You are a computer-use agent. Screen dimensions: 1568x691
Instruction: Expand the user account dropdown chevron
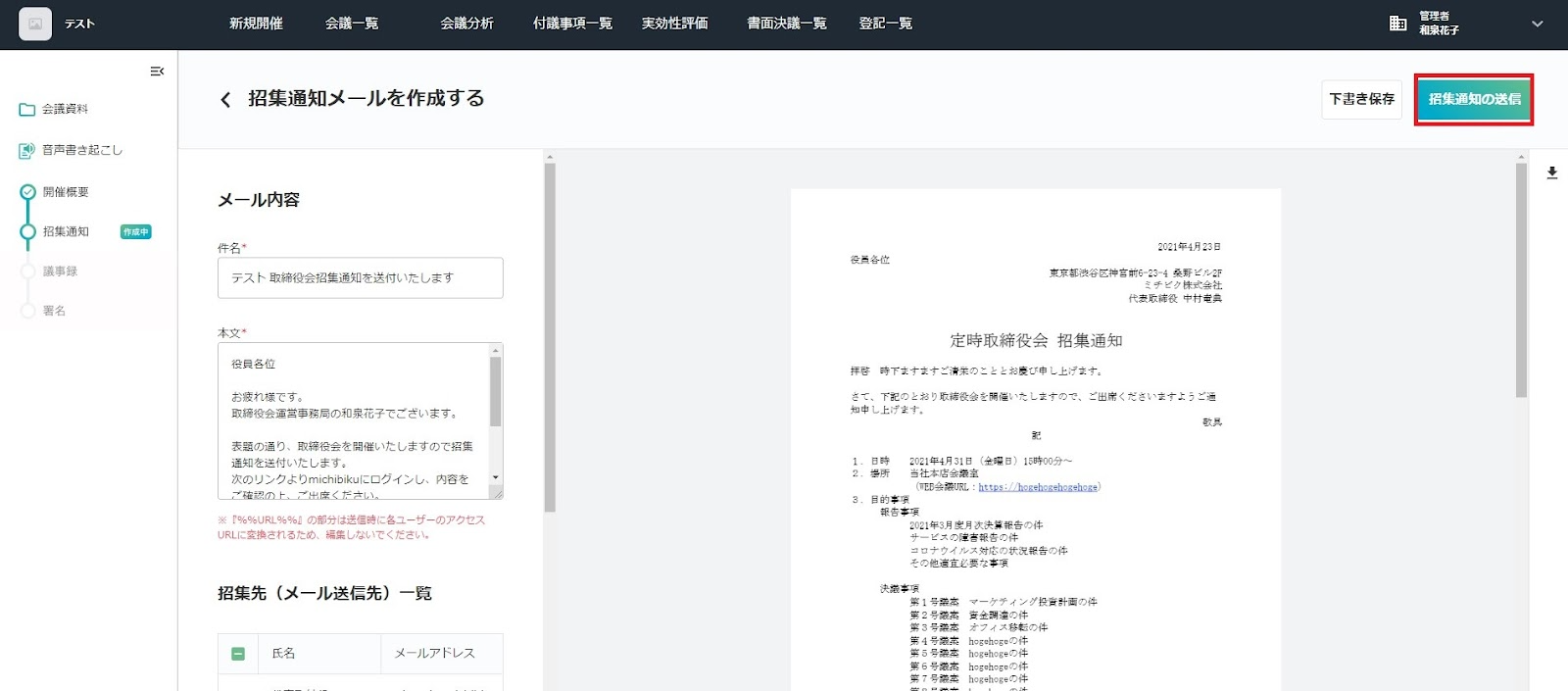1537,24
